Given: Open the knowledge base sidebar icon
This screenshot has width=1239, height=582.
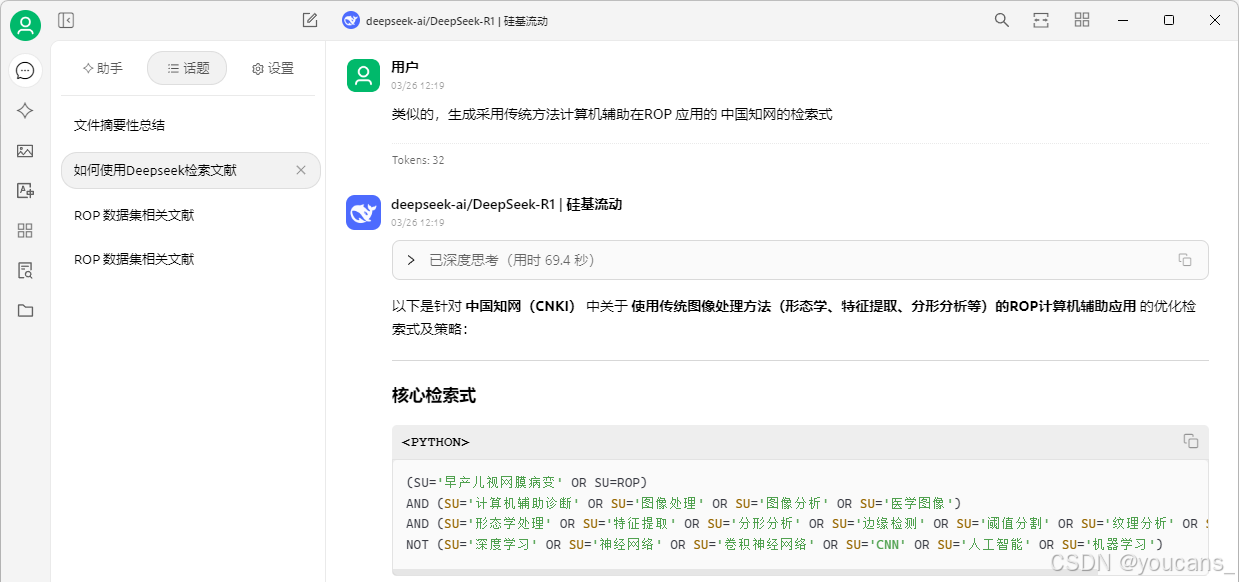Looking at the screenshot, I should pyautogui.click(x=25, y=270).
